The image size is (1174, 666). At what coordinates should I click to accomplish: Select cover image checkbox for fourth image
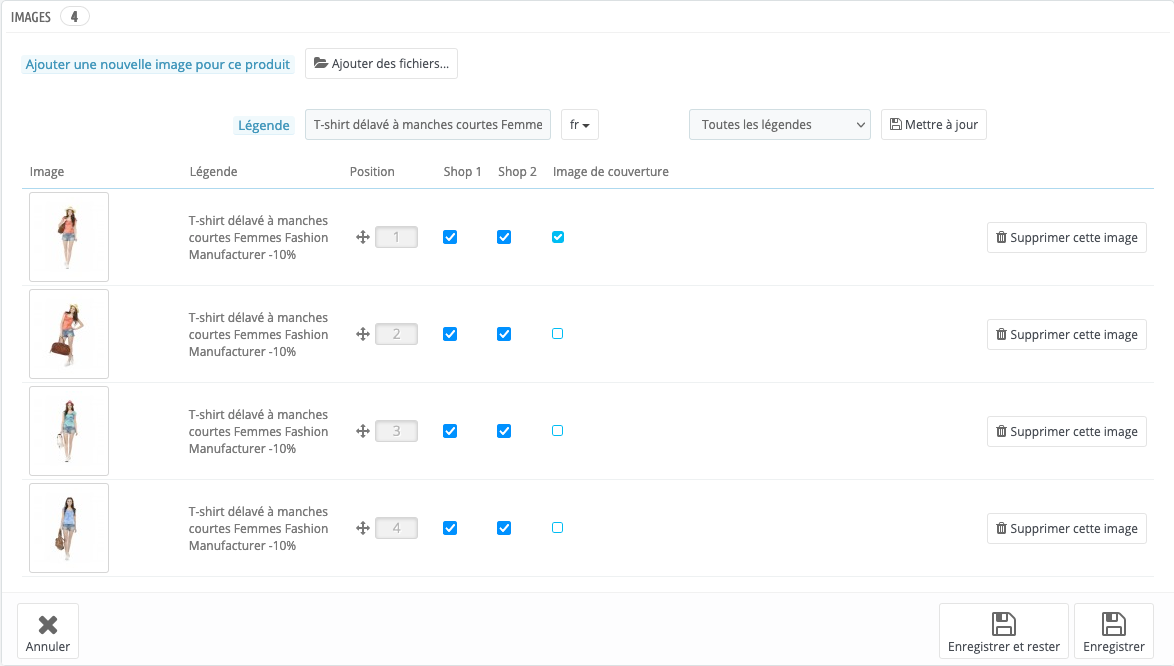(558, 528)
